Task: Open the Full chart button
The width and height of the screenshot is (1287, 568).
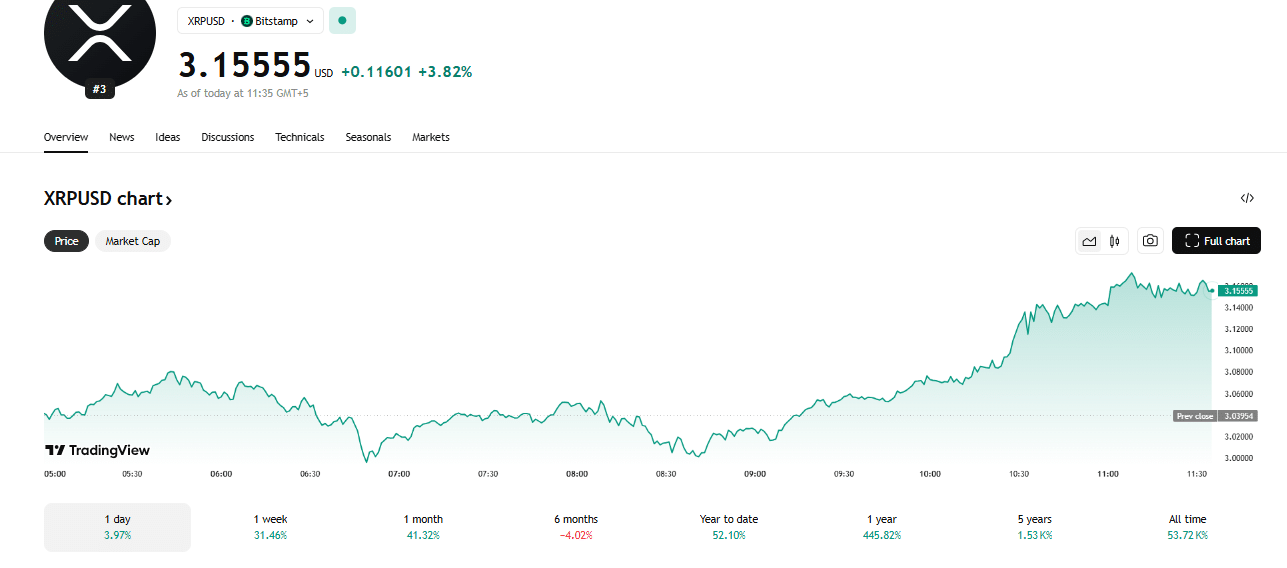Action: click(x=1217, y=241)
